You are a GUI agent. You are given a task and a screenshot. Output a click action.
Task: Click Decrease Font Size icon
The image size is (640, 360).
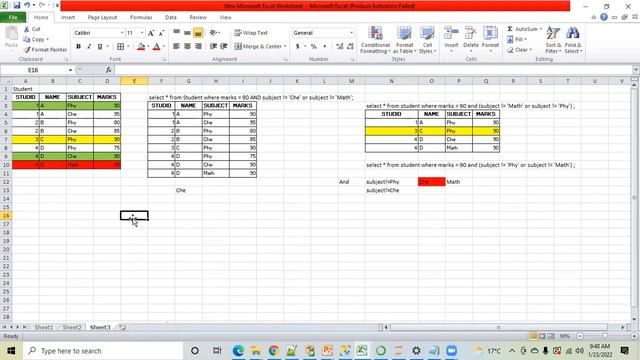coord(161,33)
